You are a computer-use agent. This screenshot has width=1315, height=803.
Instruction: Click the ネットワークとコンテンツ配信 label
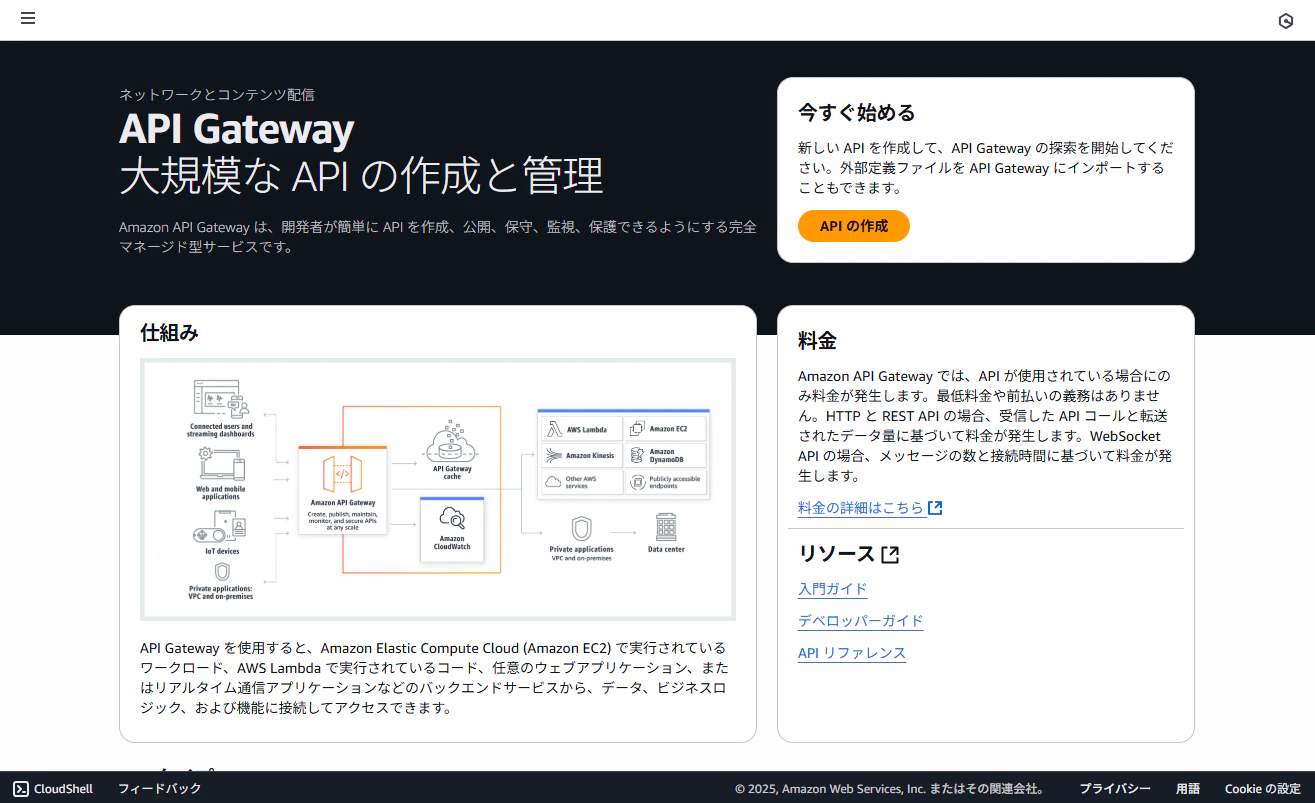point(217,95)
